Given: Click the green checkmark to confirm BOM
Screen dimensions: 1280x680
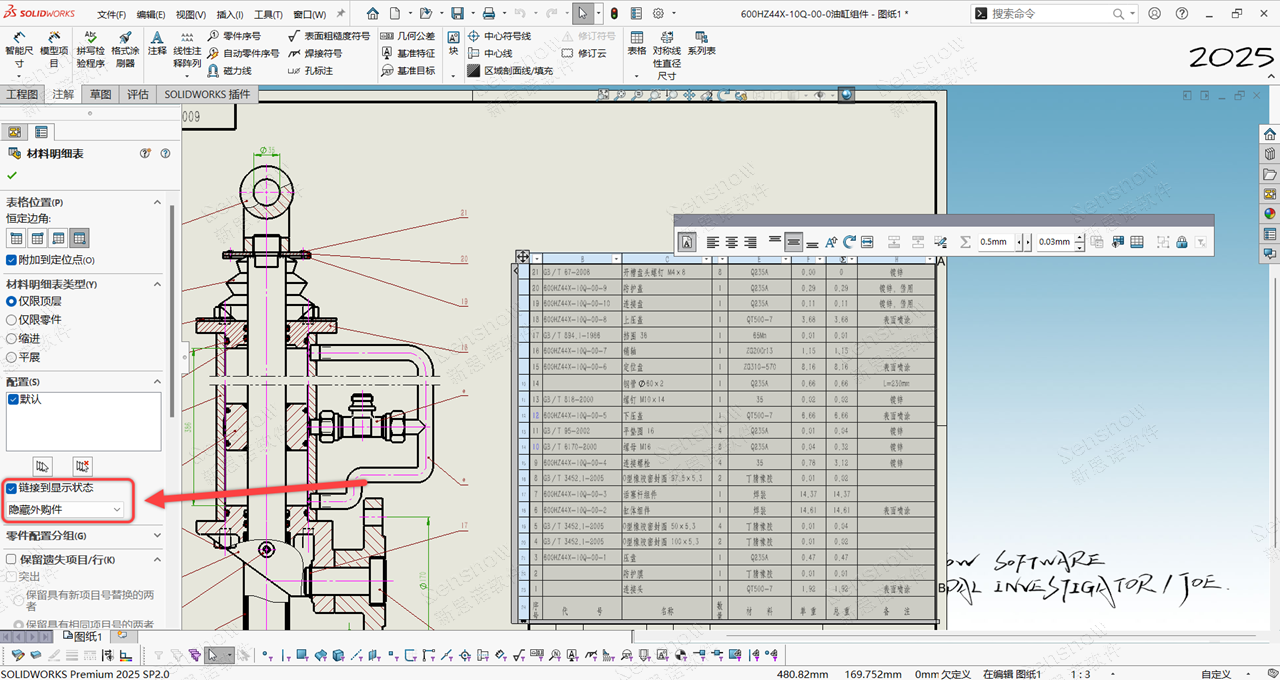Looking at the screenshot, I should [x=12, y=175].
